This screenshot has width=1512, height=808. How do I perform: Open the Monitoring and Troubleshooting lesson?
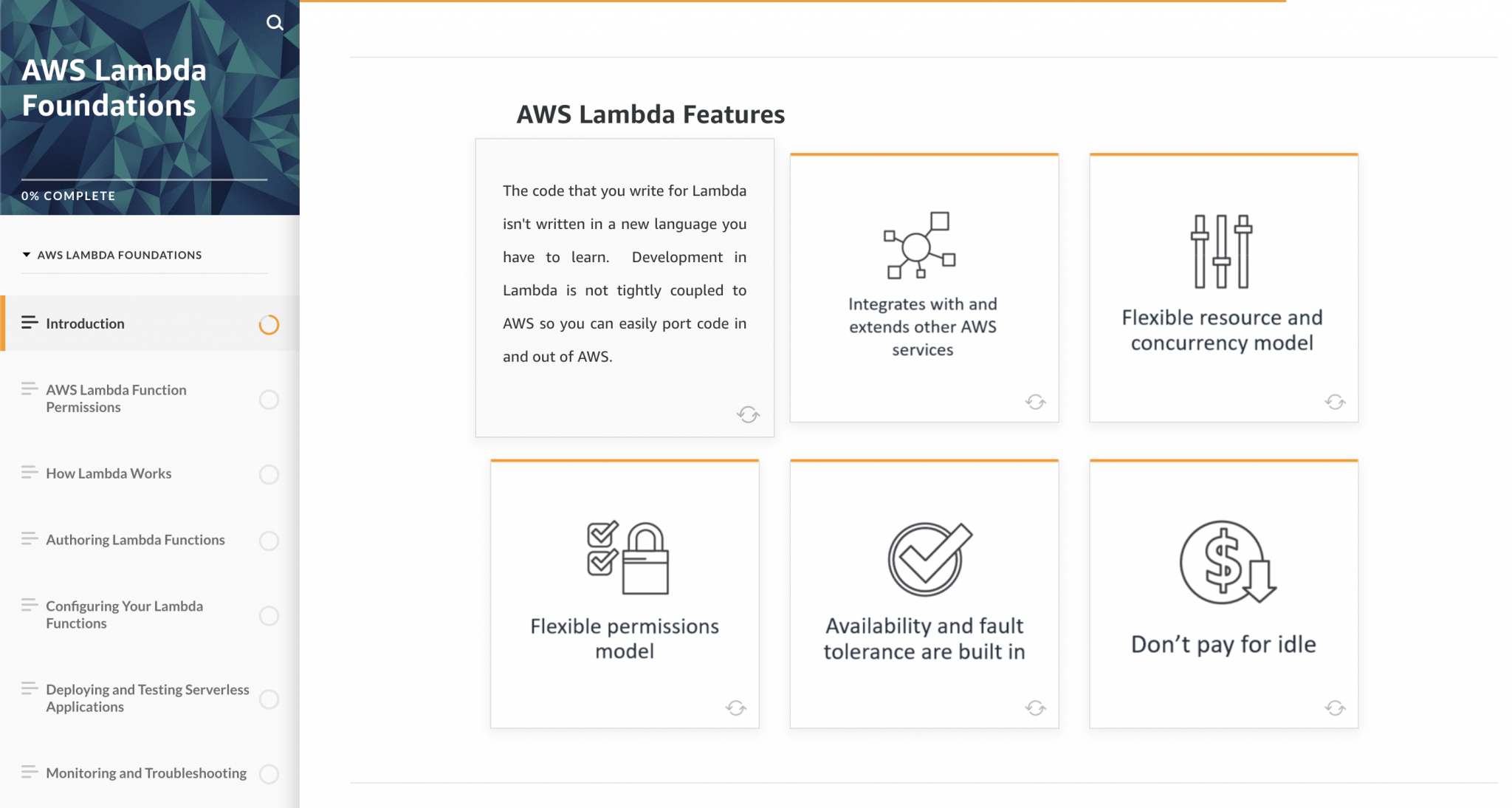coord(145,773)
